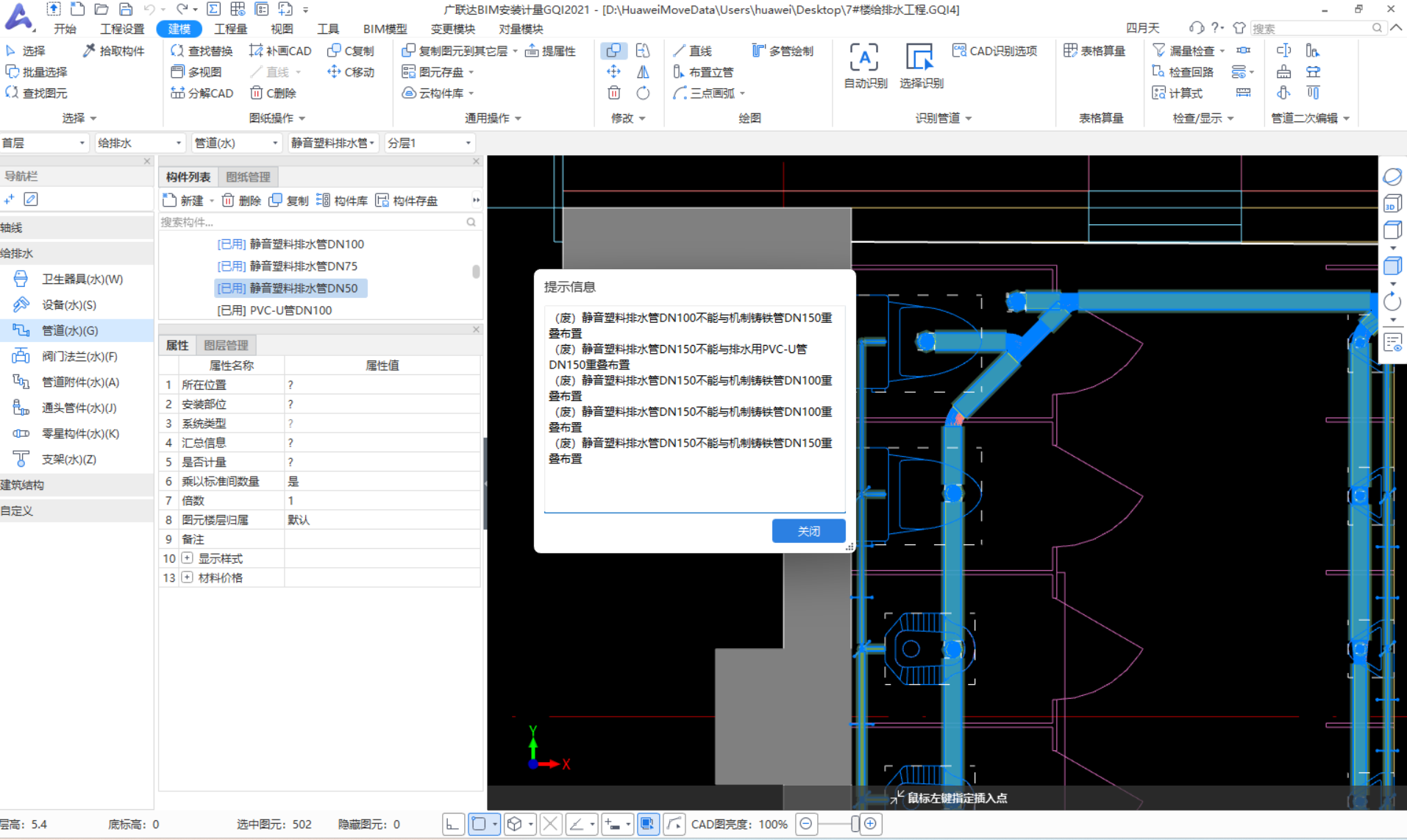Toggle the orthogonal mode status bar icon
The image size is (1407, 840).
[453, 824]
